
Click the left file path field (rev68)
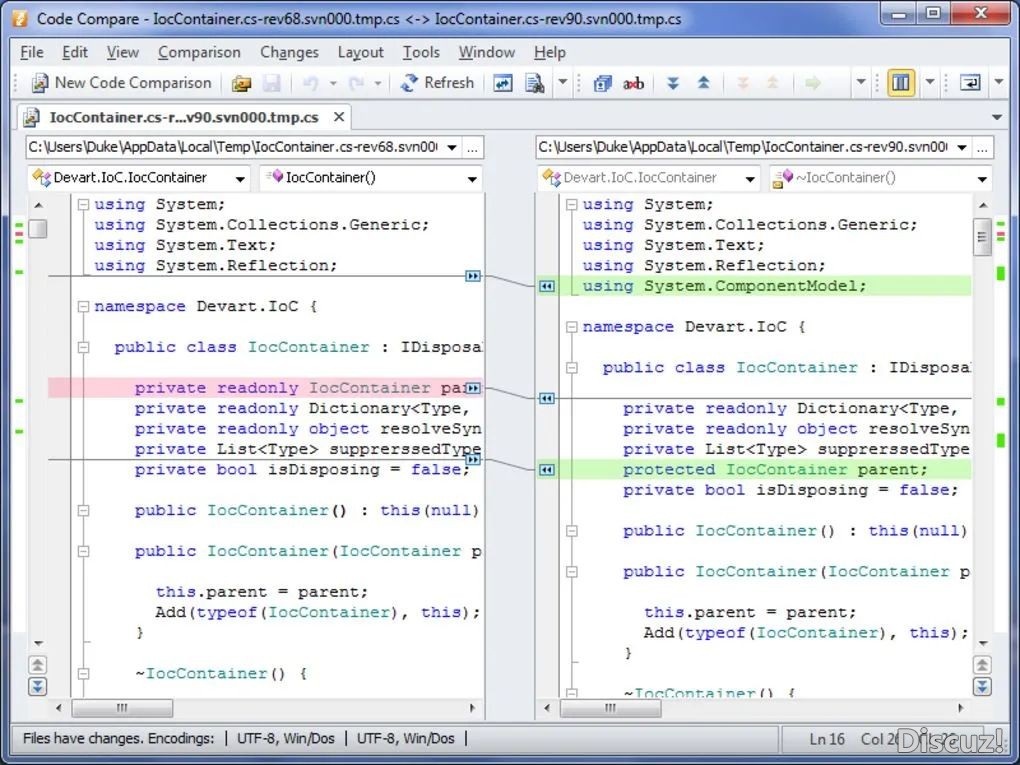[x=232, y=147]
